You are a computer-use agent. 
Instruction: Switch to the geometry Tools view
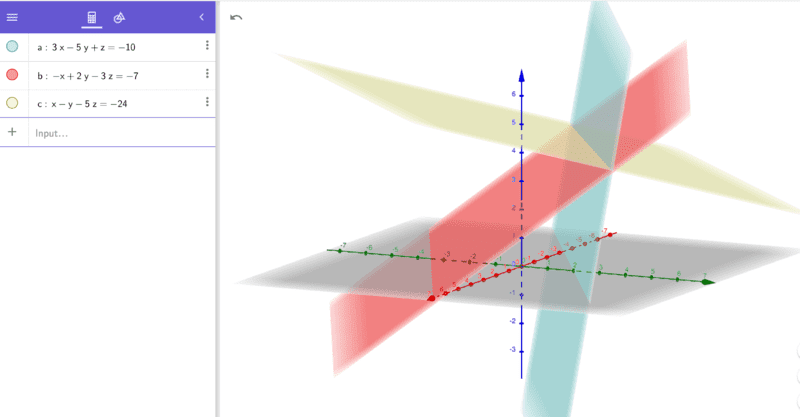pos(119,18)
